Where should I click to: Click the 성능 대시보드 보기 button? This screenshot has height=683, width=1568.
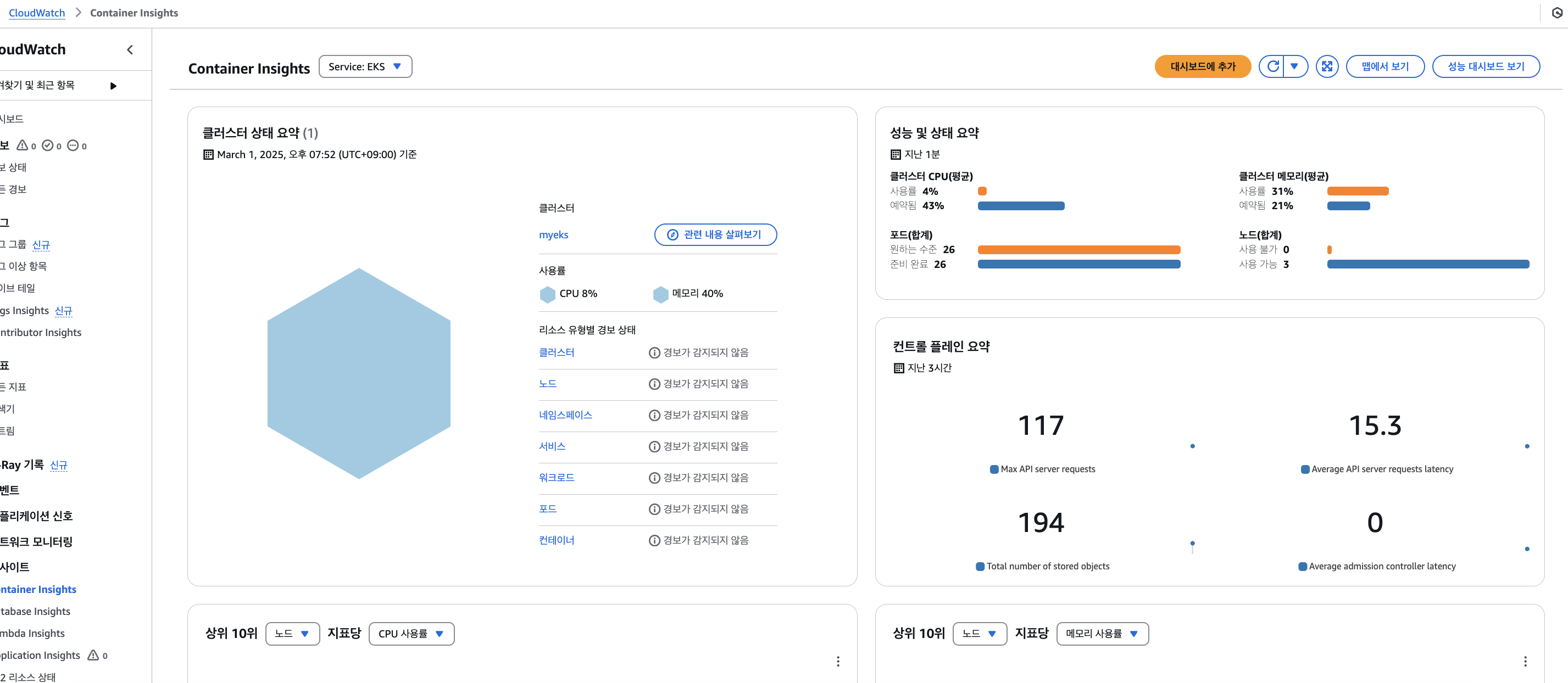(1486, 66)
